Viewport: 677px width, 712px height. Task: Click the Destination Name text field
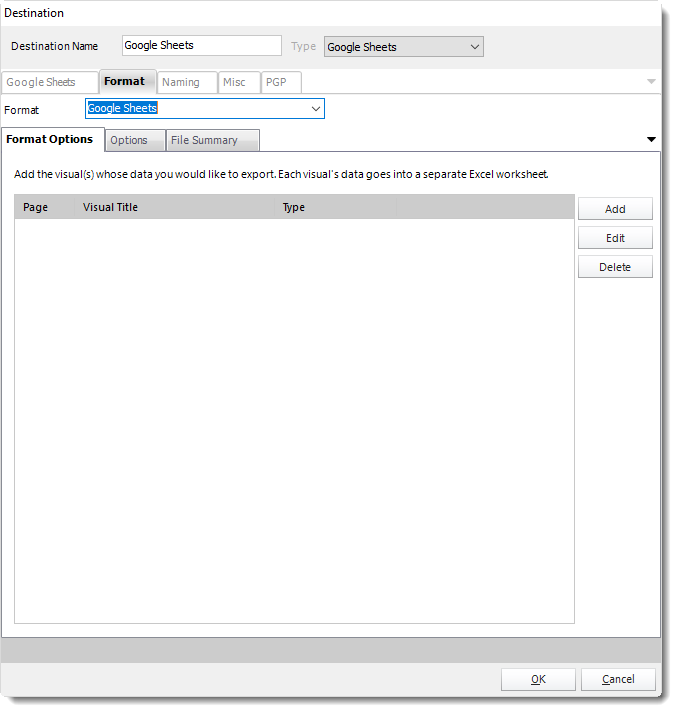point(202,45)
